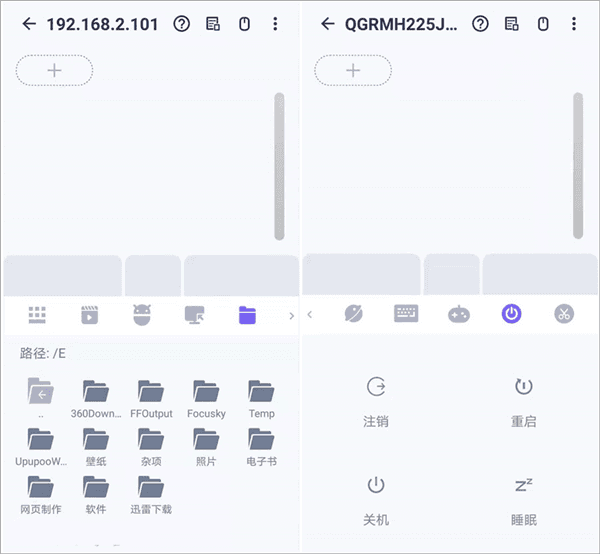The image size is (600, 554).
Task: Click the 路径: /E path text
Action: 43,353
